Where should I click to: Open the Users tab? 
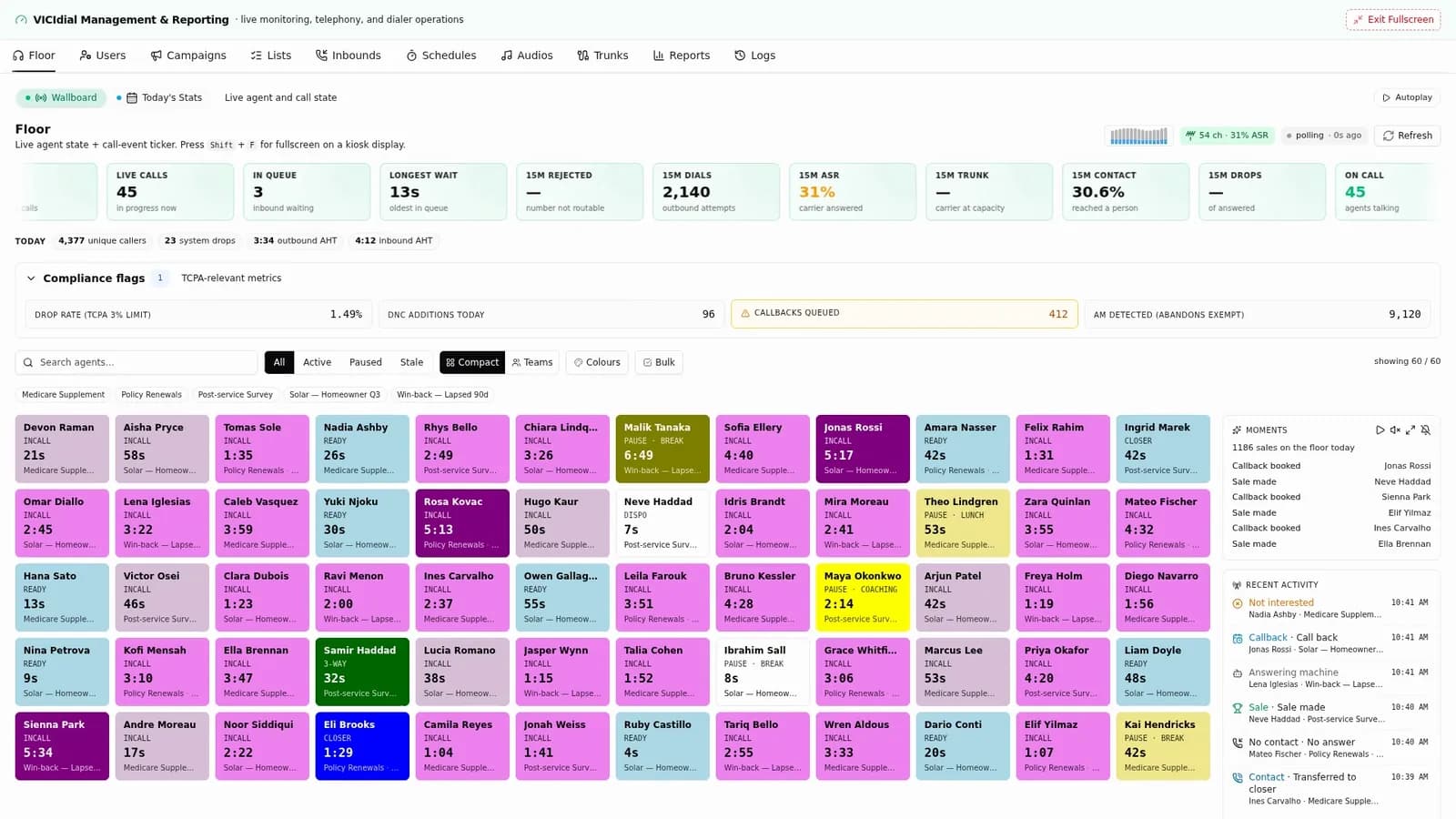103,56
